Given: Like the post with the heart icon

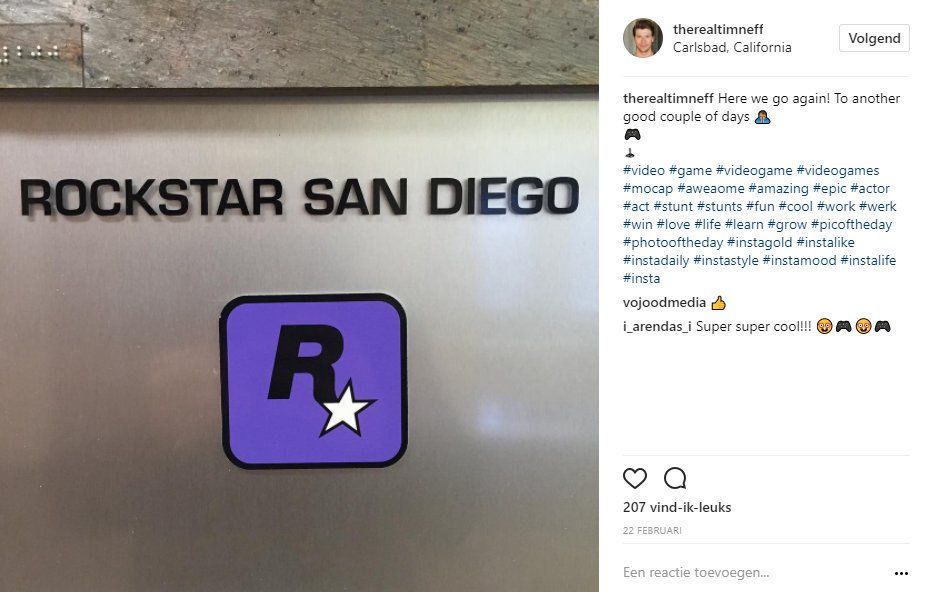Looking at the screenshot, I should 635,478.
